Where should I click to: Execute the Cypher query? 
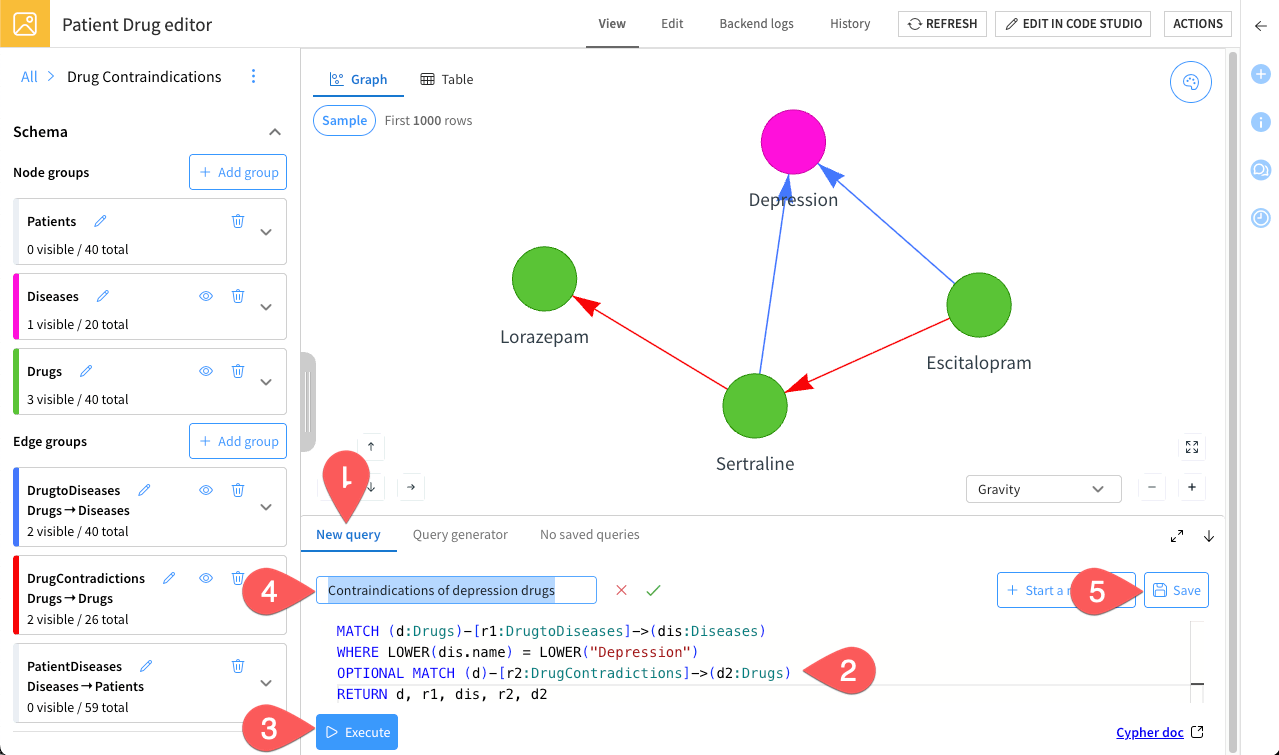(357, 732)
